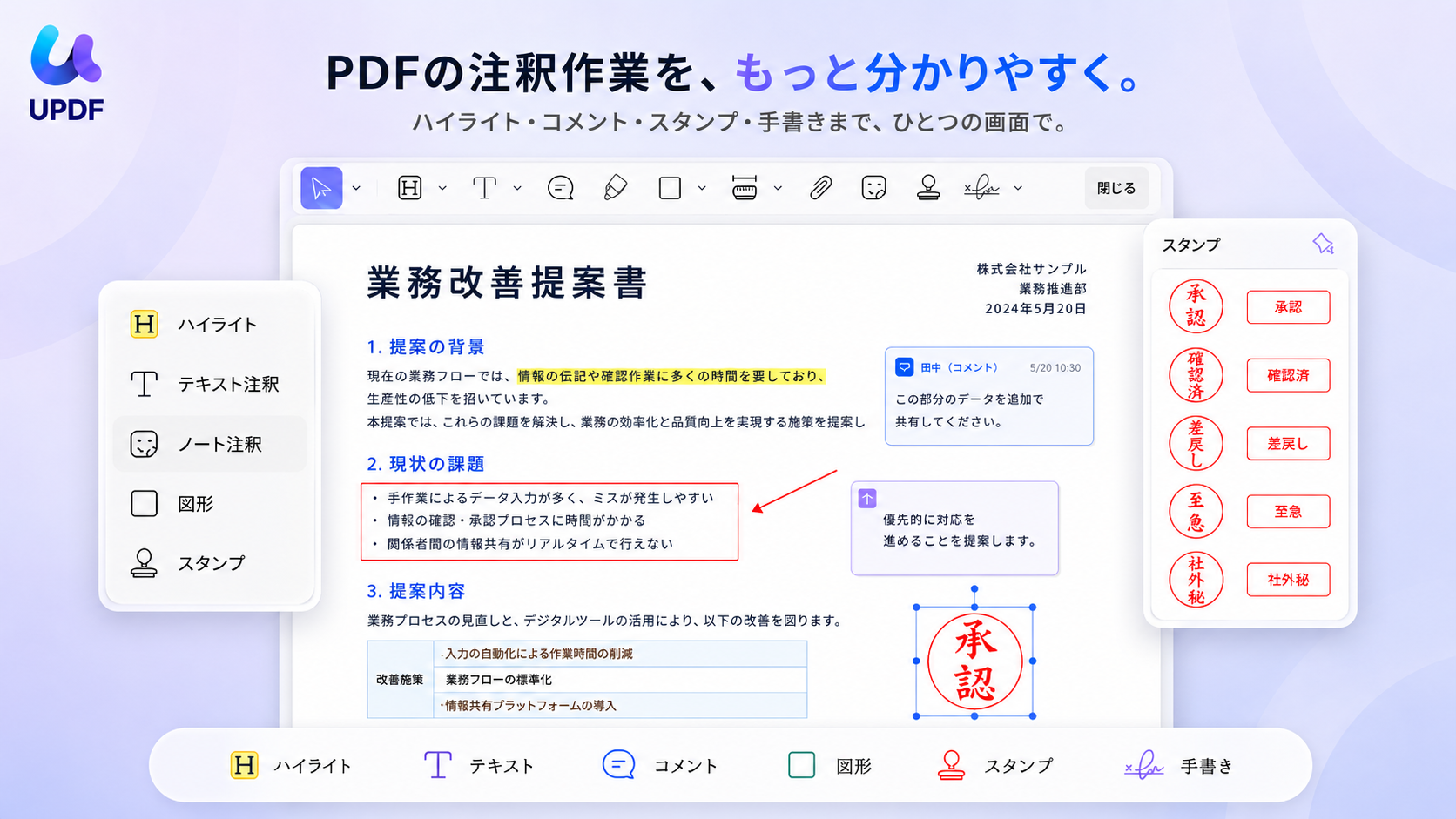Click the favorite star icon in stamp panel

(x=1323, y=245)
